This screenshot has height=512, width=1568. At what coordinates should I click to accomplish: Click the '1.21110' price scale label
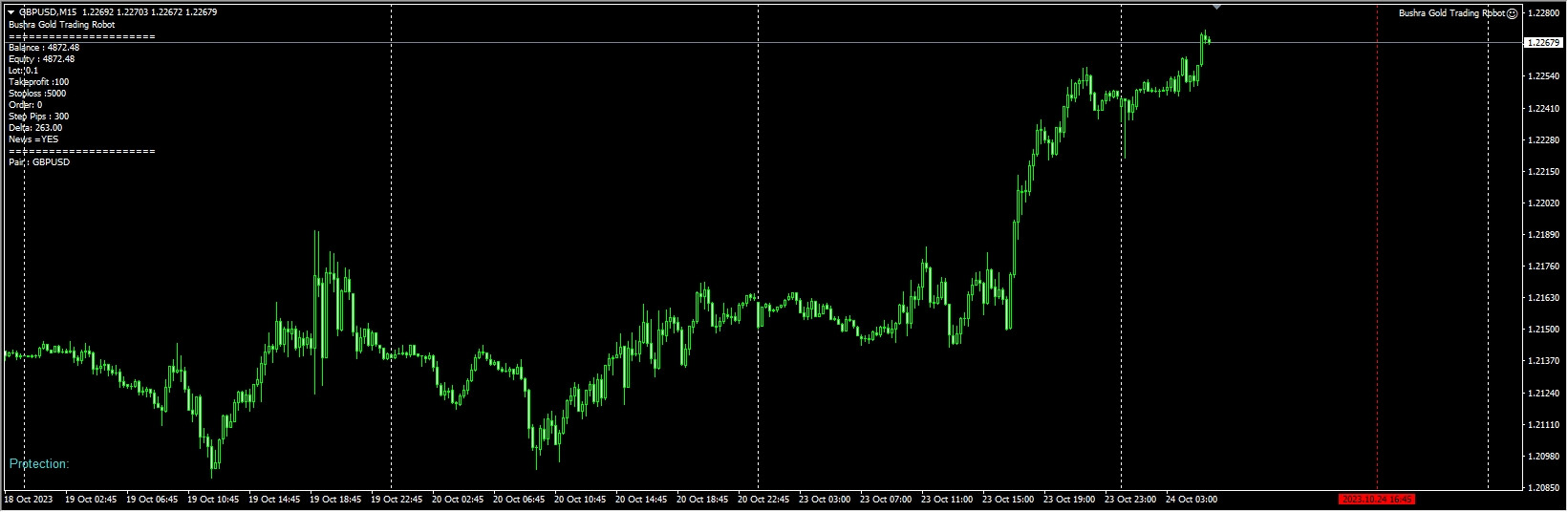click(1543, 424)
